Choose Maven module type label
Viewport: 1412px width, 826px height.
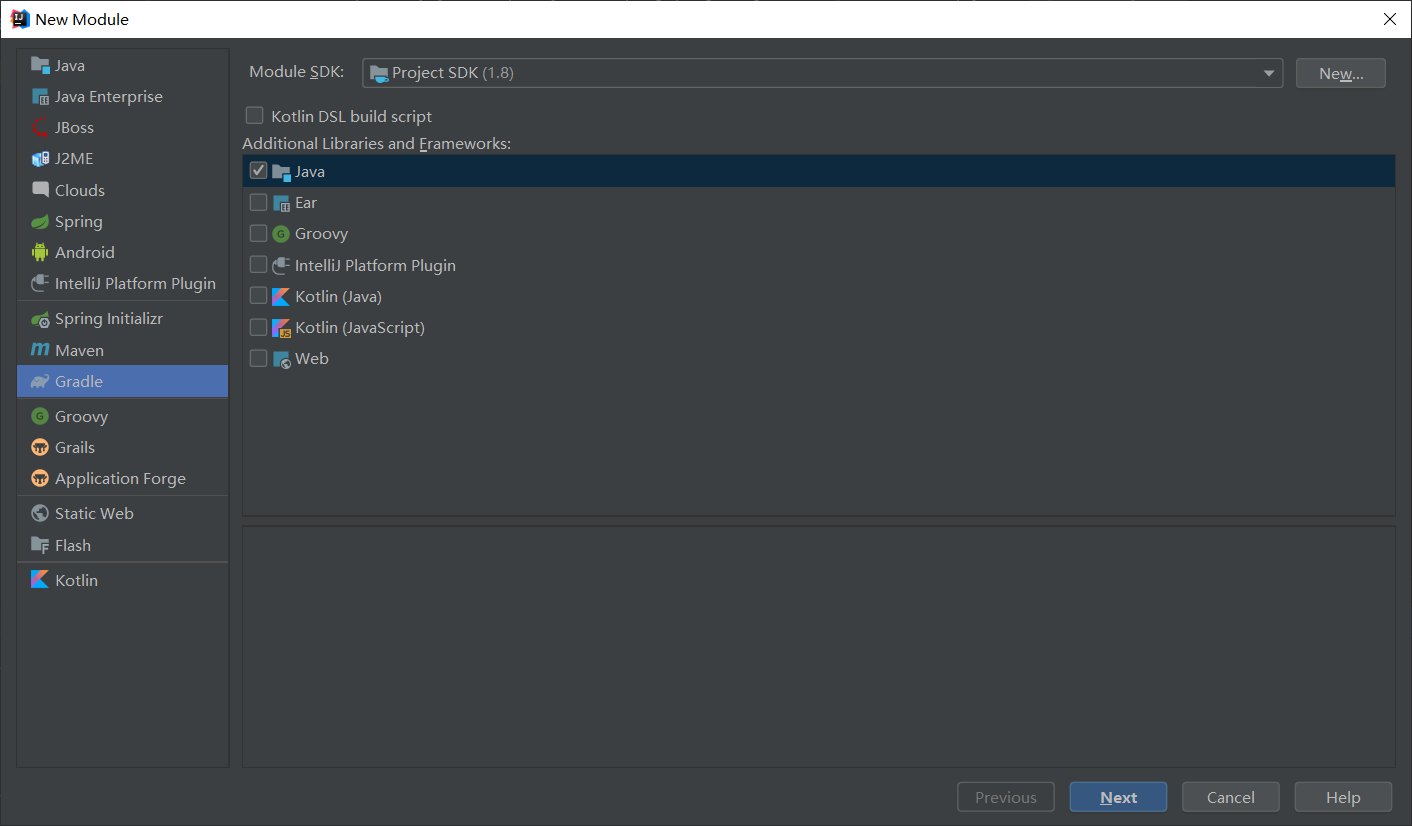click(80, 351)
